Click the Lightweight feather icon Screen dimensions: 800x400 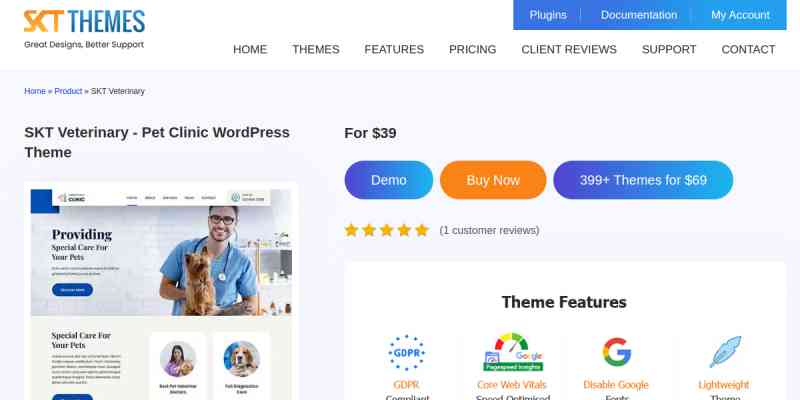[725, 352]
